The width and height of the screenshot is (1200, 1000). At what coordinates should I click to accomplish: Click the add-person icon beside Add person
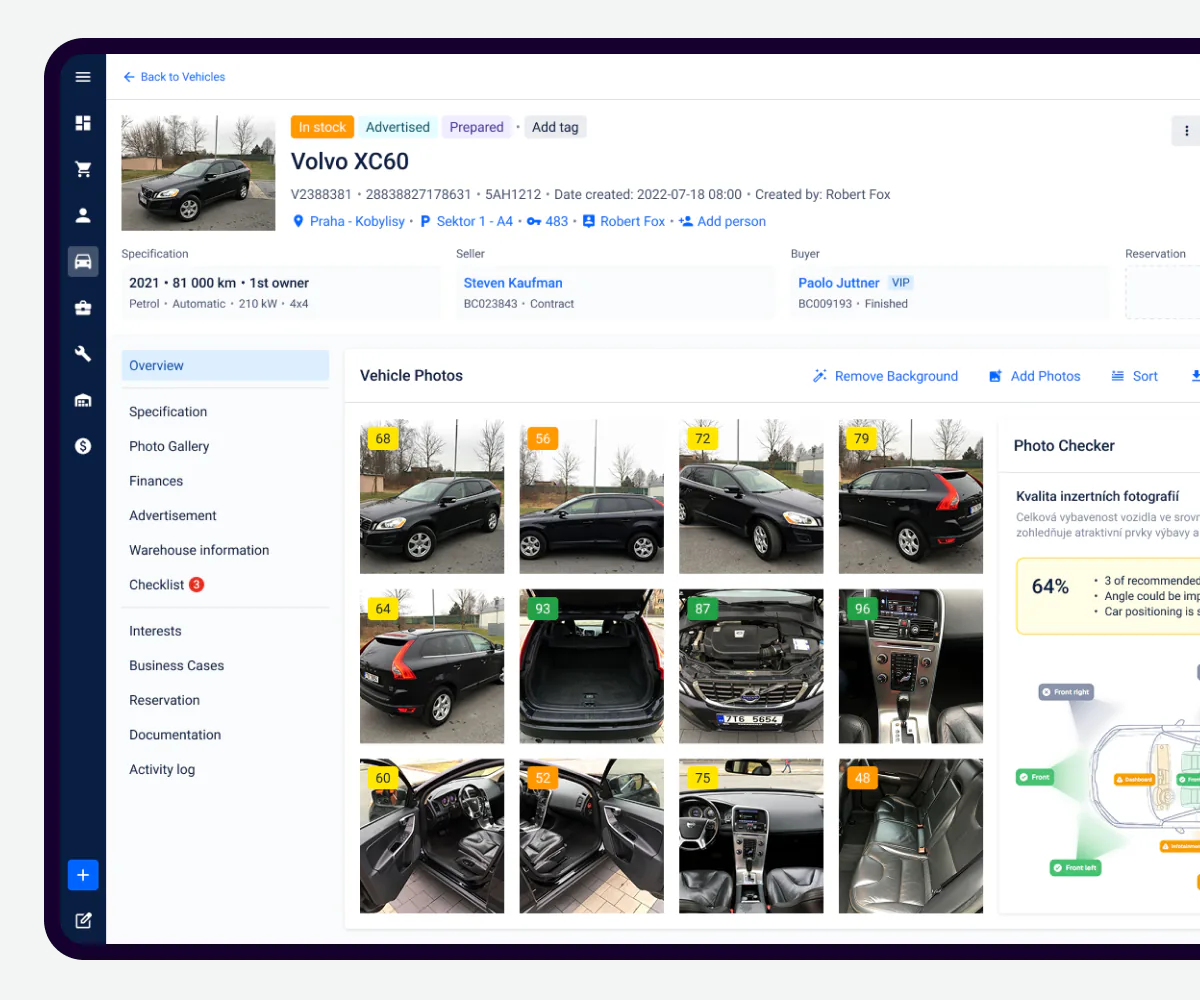click(x=686, y=221)
